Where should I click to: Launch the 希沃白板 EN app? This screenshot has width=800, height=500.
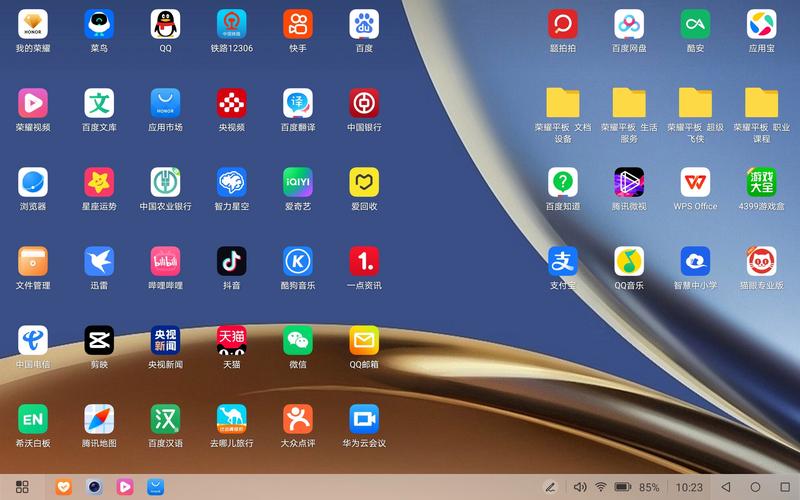[33, 419]
